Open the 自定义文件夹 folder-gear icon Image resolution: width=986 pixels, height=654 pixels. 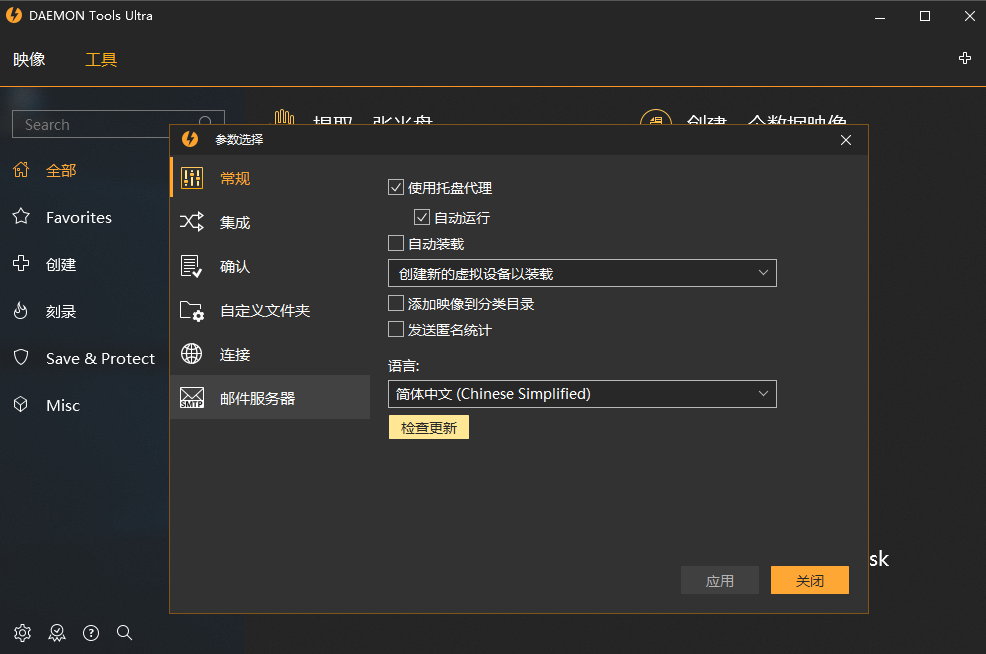pyautogui.click(x=192, y=311)
